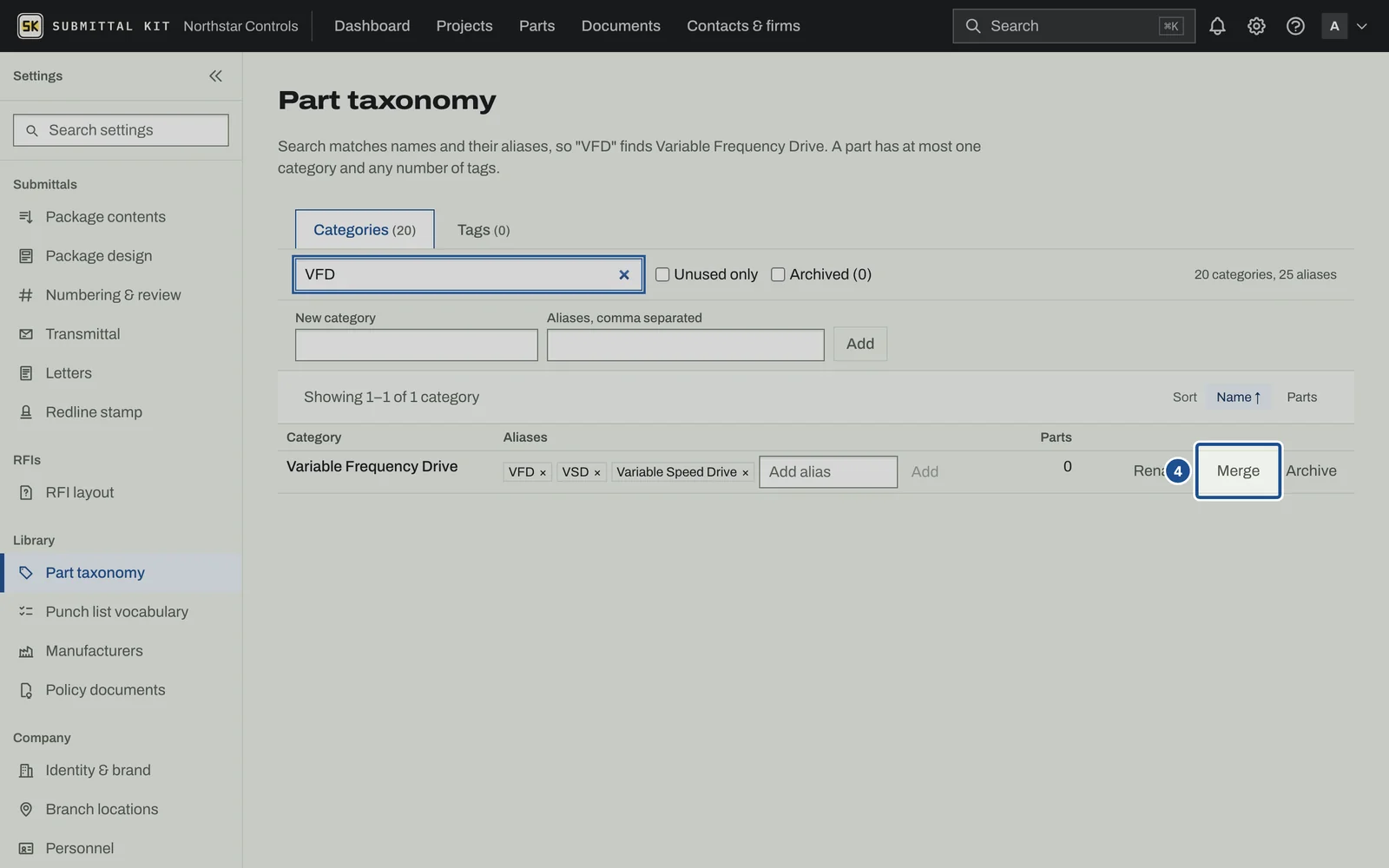Open the Parts top menu

[x=537, y=26]
